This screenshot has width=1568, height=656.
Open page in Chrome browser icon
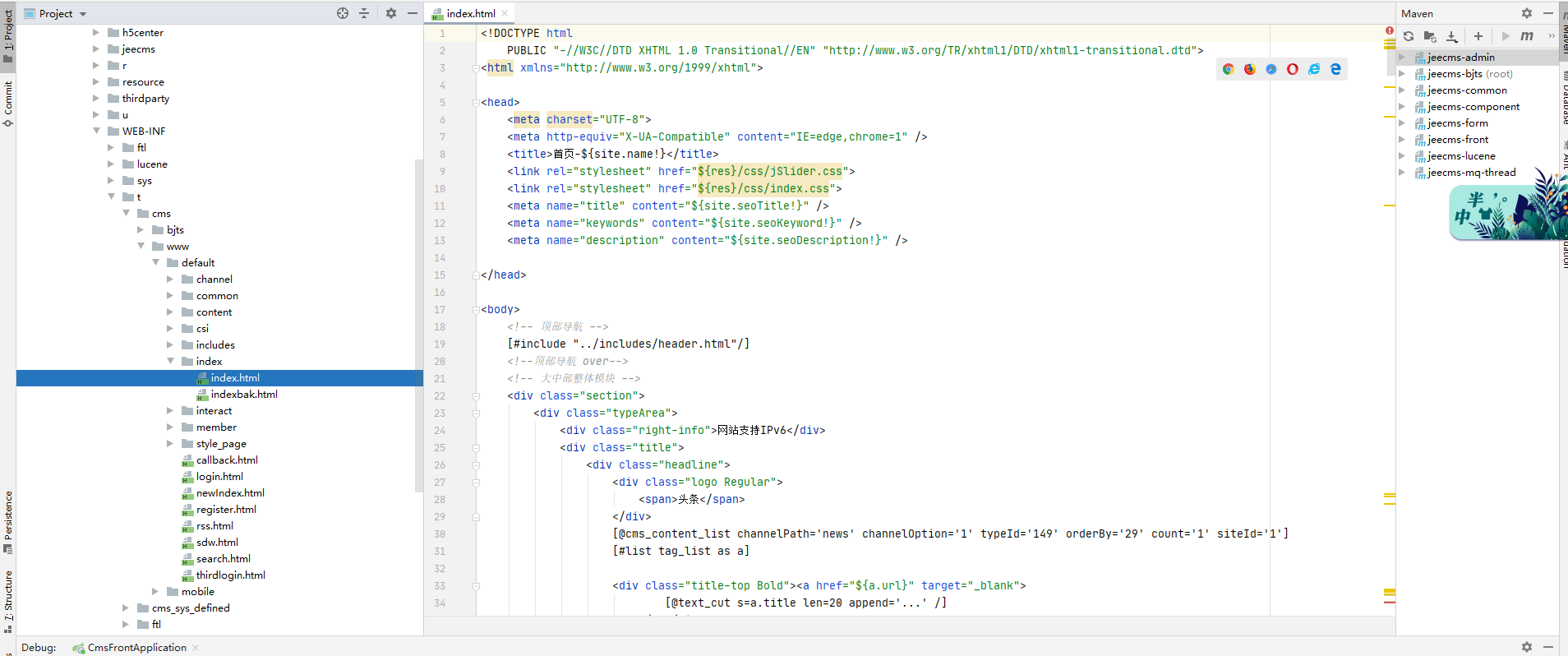(x=1228, y=69)
